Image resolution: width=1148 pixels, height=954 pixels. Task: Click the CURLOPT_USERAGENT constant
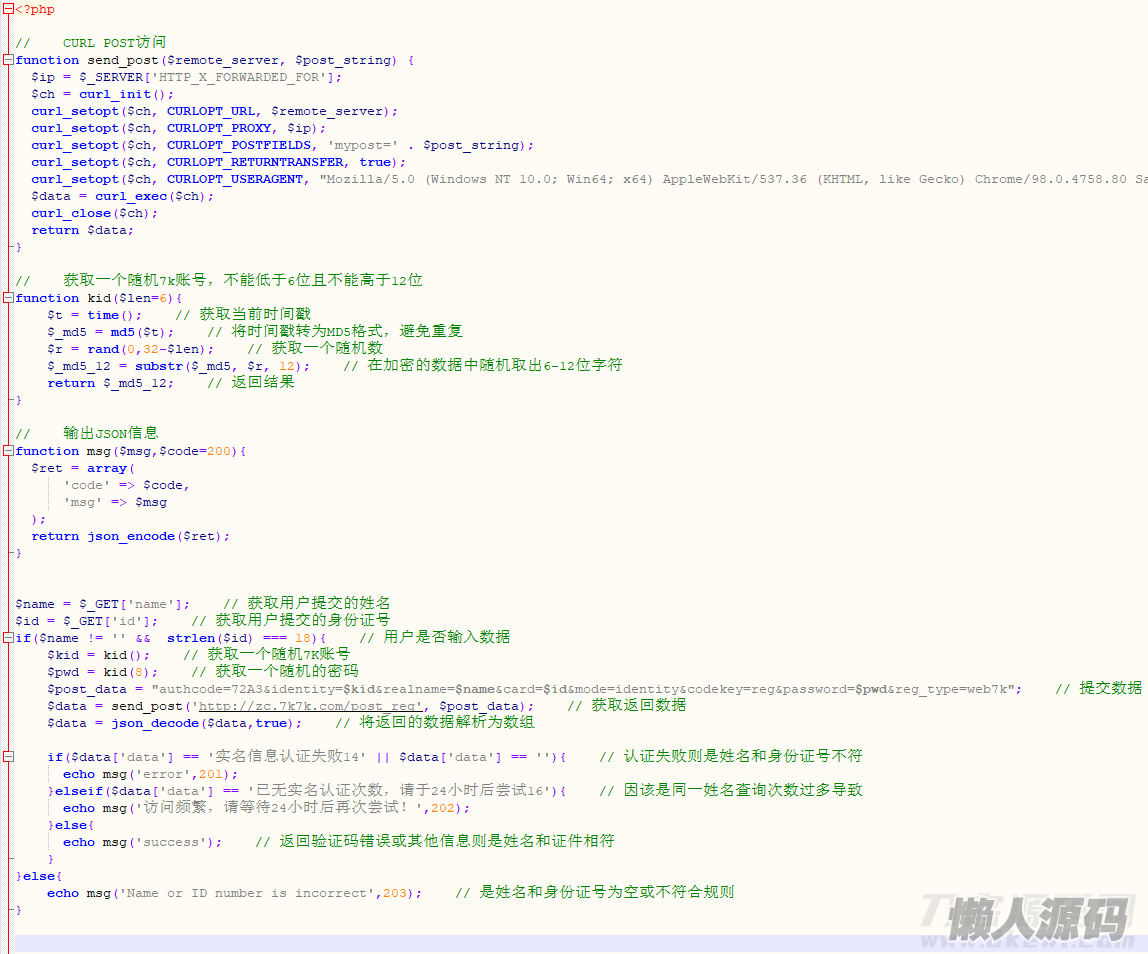(235, 179)
